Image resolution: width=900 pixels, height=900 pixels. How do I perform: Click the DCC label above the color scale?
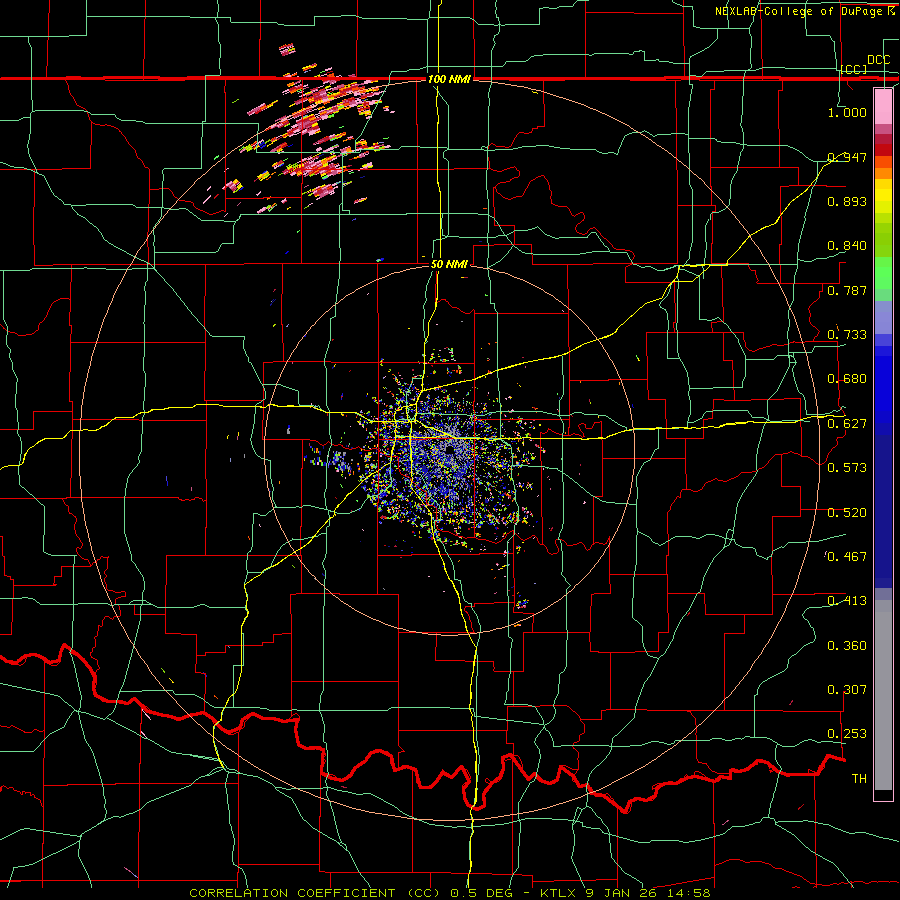(x=878, y=60)
